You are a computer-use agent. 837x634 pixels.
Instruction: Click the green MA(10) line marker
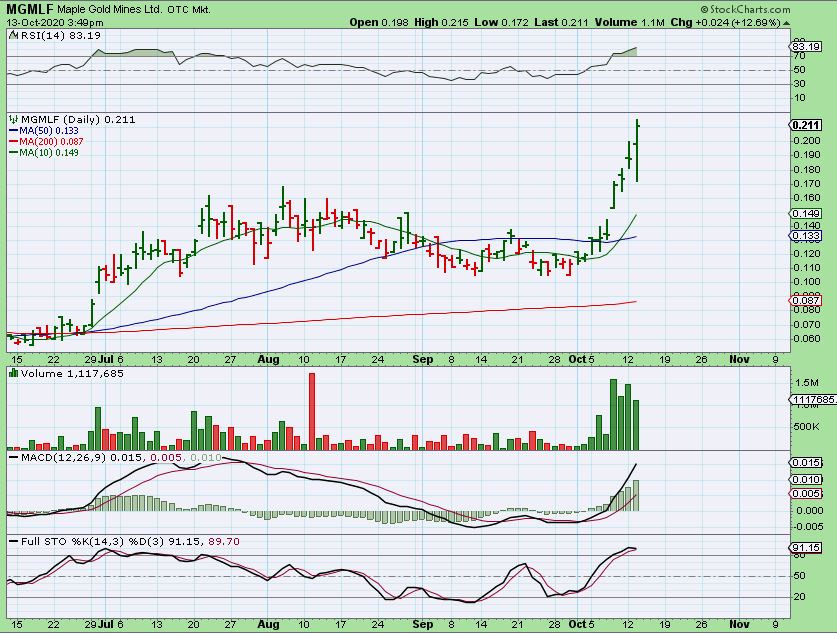pos(13,152)
